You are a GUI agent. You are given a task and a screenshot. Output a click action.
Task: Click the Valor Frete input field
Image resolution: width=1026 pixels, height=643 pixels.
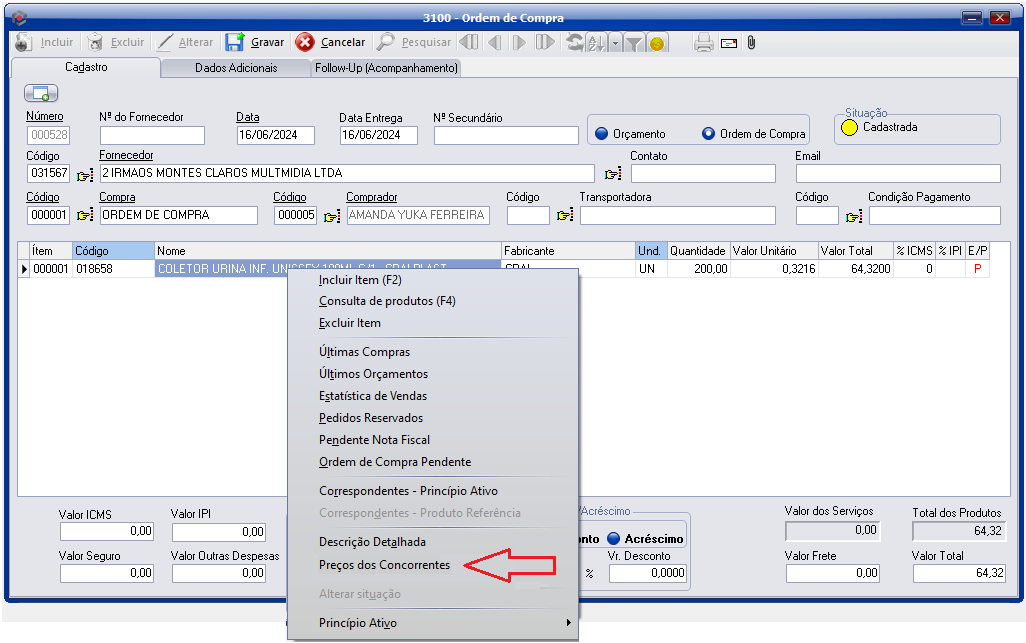832,573
